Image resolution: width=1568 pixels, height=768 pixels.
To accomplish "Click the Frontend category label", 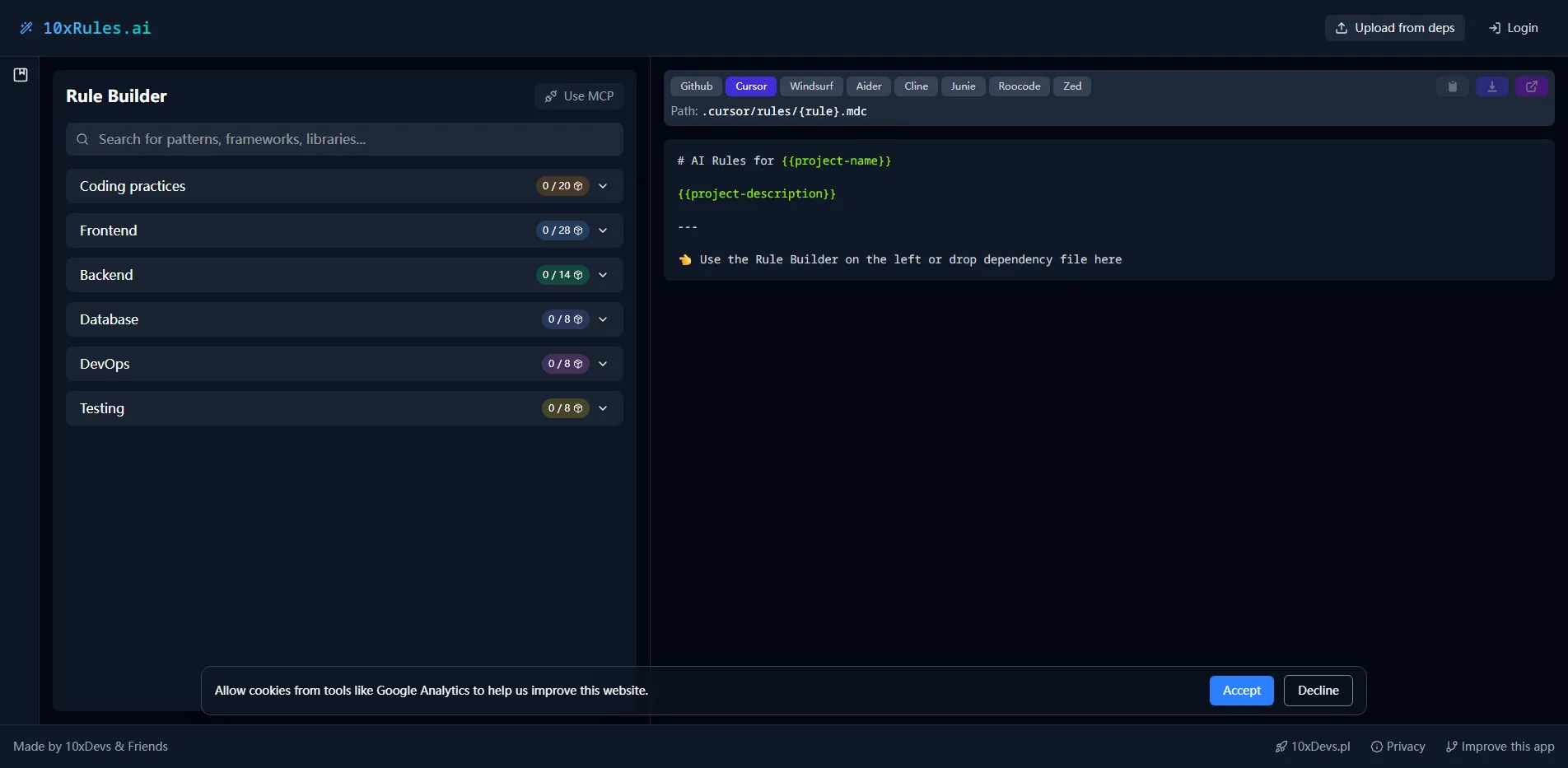I will pos(109,230).
